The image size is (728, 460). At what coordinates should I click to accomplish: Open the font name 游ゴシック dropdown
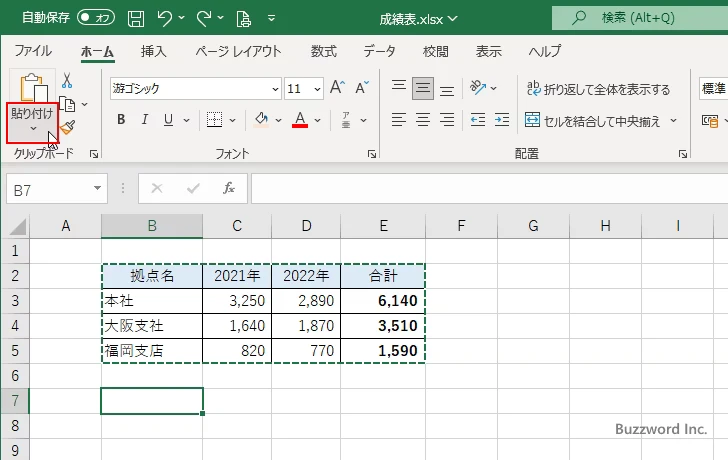click(x=275, y=89)
